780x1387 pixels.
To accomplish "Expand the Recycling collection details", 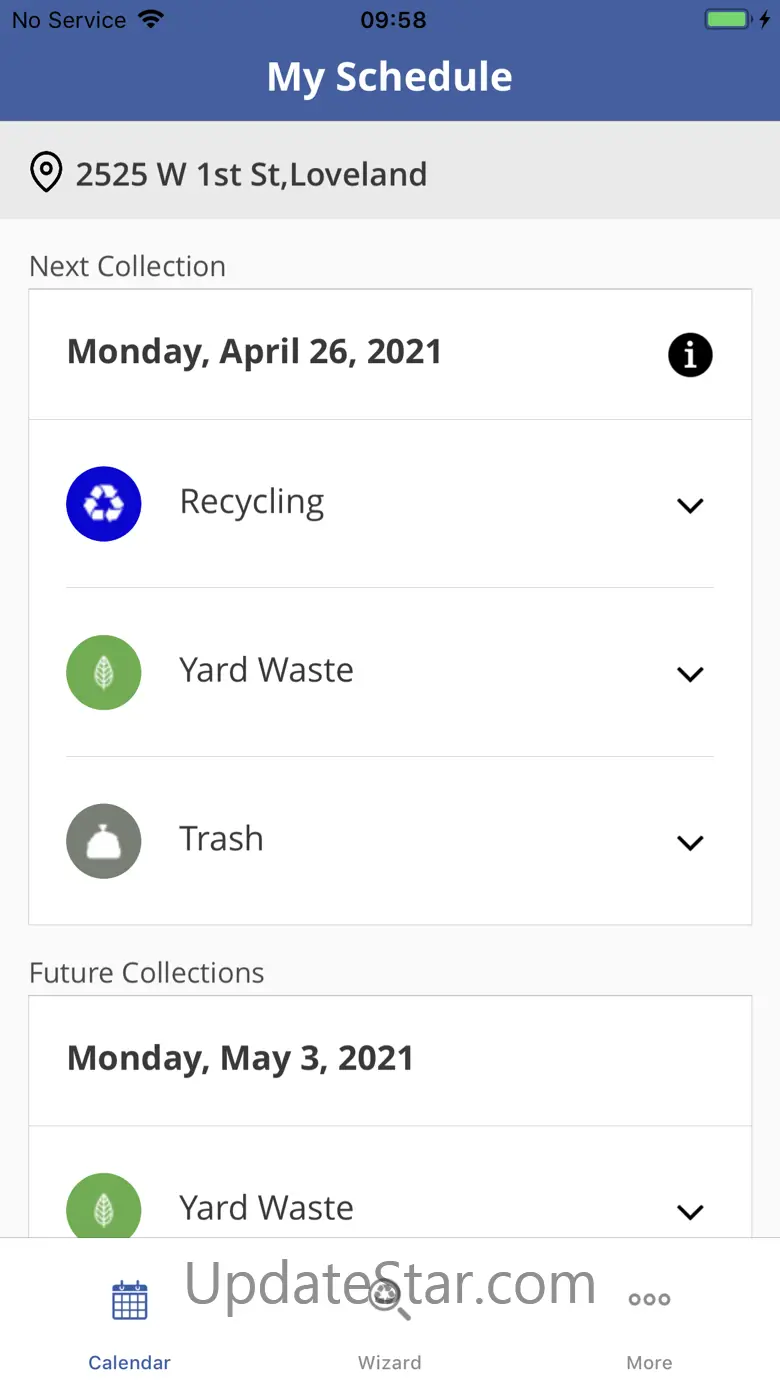I will pyautogui.click(x=690, y=506).
